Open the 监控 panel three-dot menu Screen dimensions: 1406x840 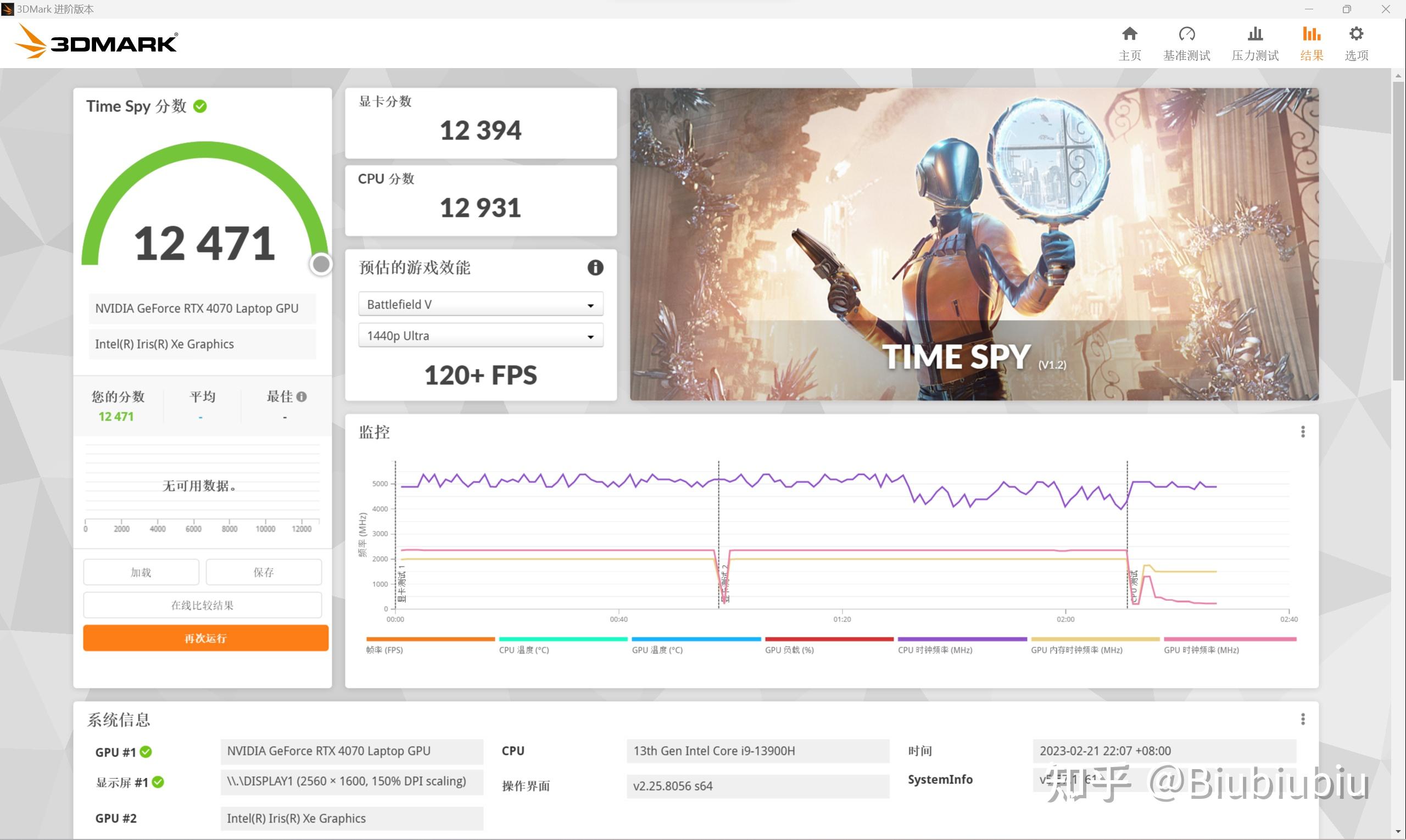point(1303,432)
